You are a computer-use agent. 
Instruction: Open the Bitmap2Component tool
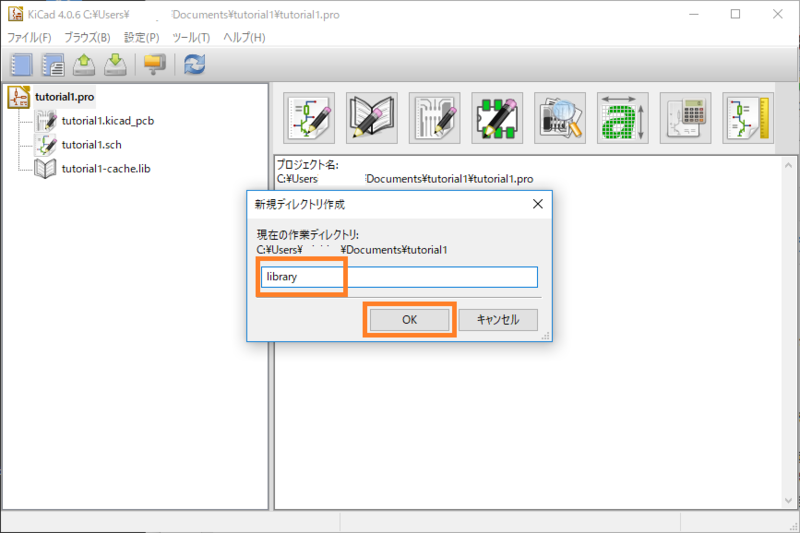point(623,118)
